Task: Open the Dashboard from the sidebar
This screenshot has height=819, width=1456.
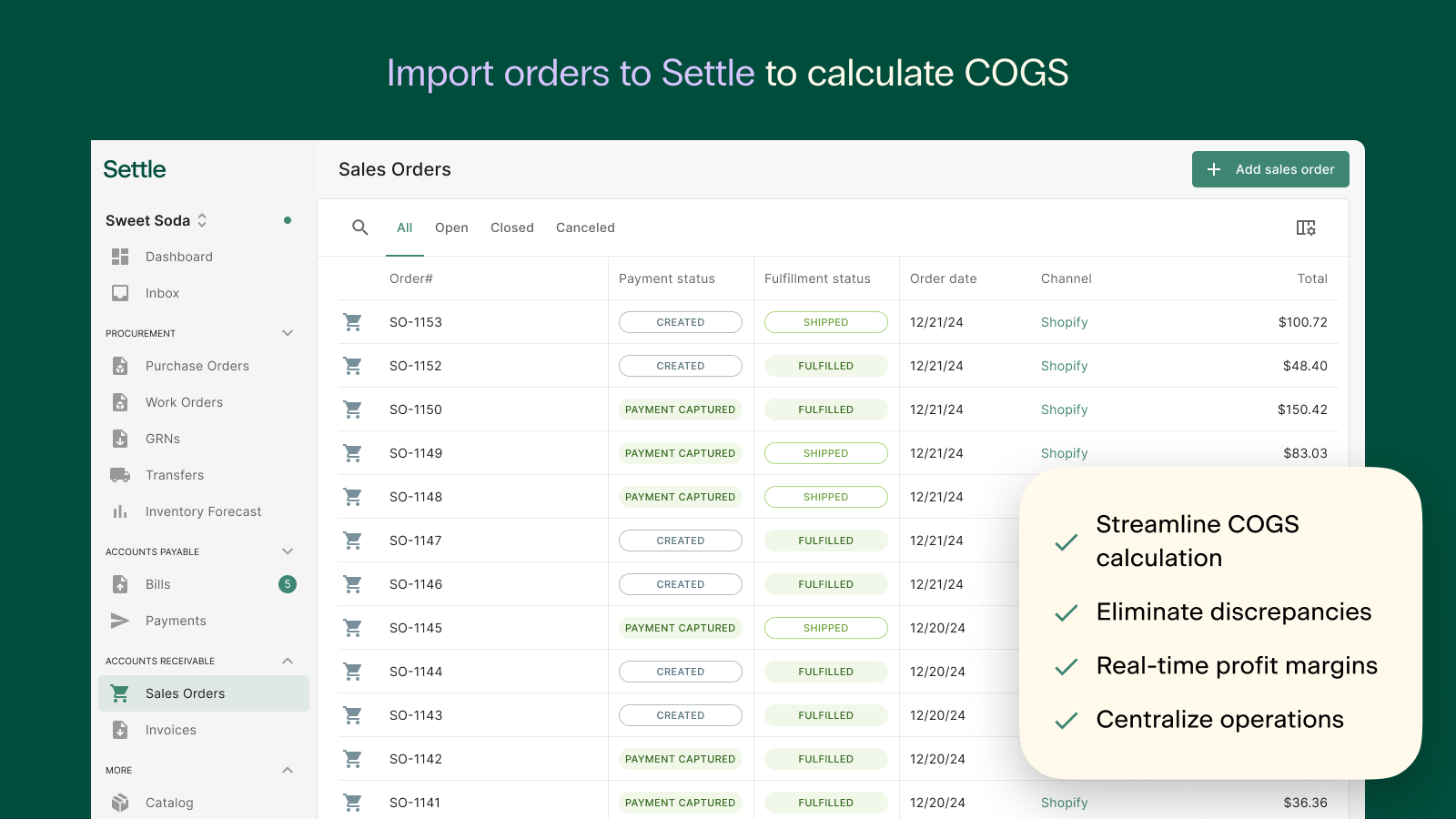Action: pyautogui.click(x=119, y=257)
